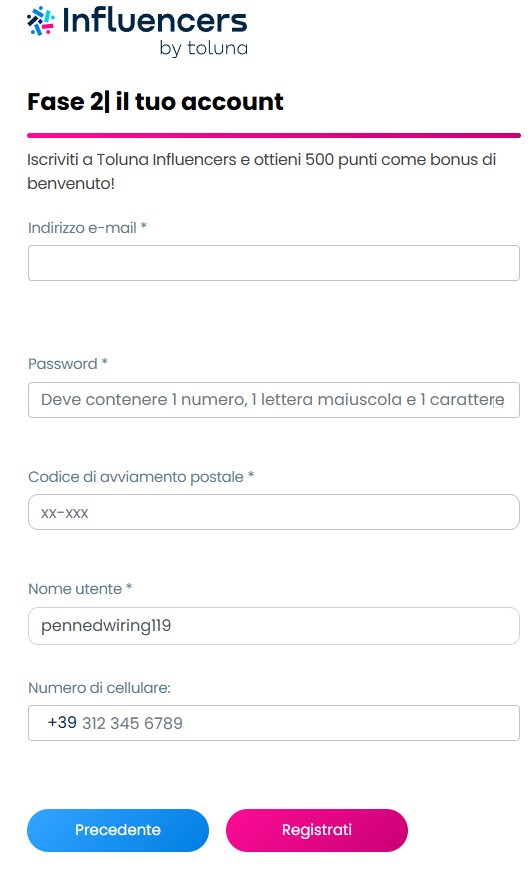Submit the form with Registrati
Viewport: 530px width, 874px height.
pos(317,830)
